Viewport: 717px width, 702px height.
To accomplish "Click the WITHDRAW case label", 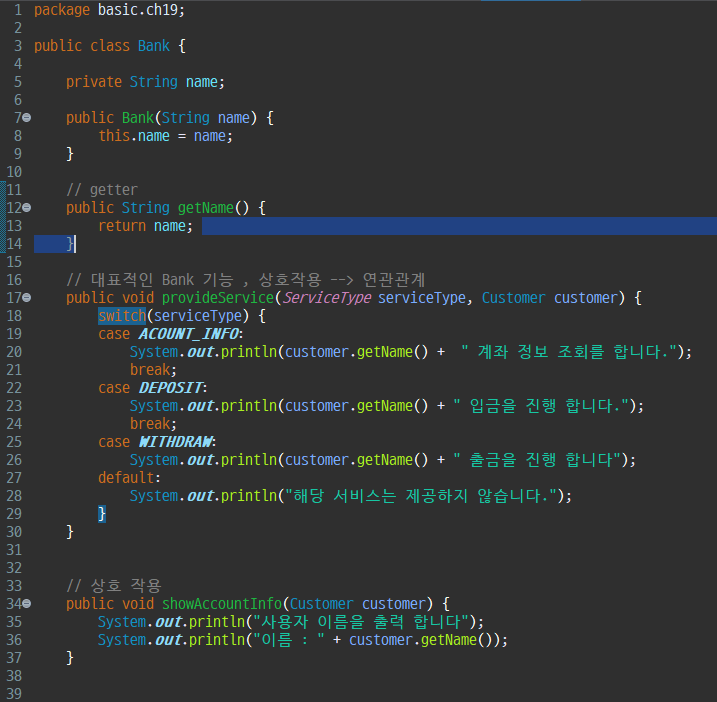I will pyautogui.click(x=175, y=441).
